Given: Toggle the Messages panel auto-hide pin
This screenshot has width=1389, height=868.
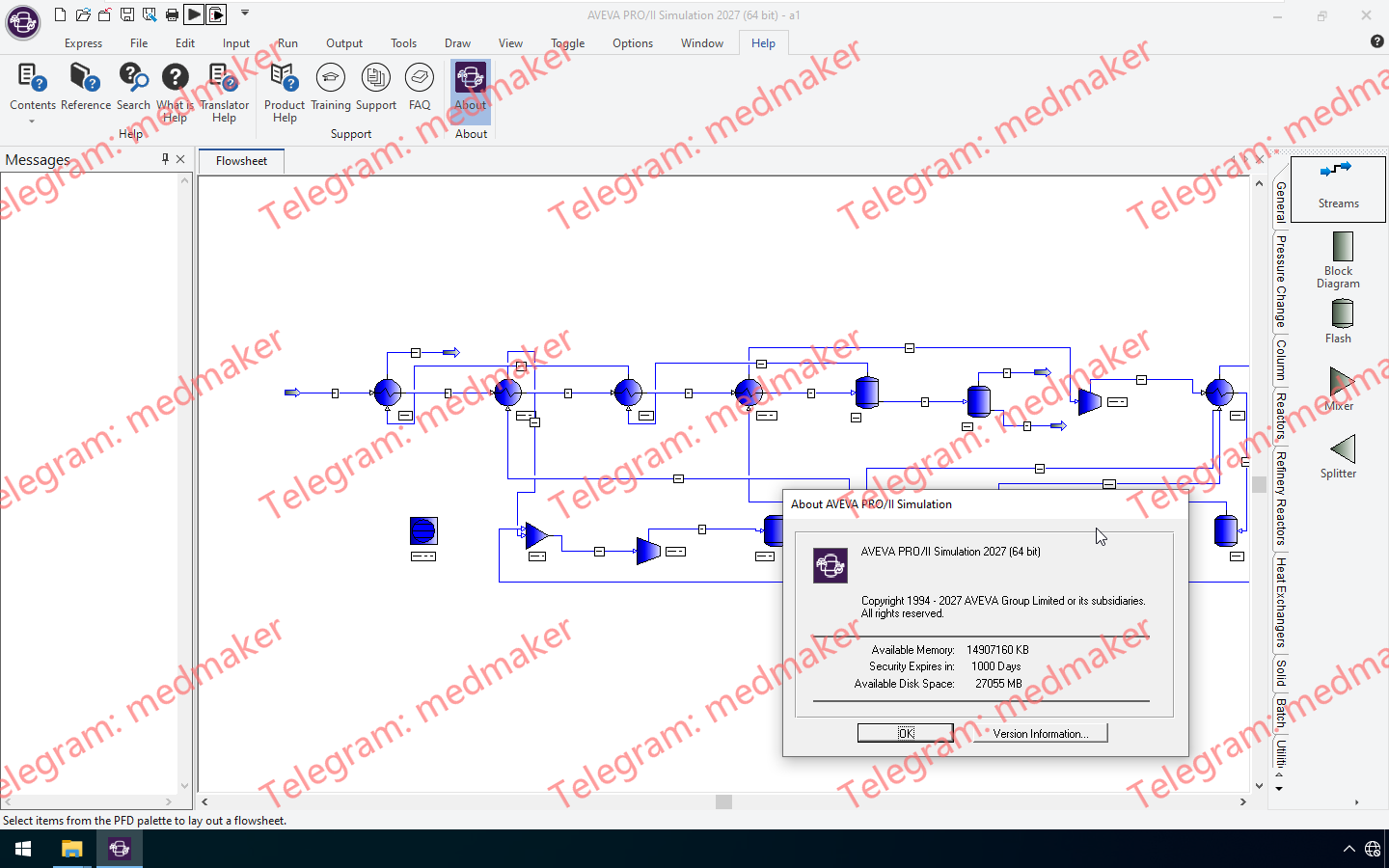Looking at the screenshot, I should tap(165, 159).
